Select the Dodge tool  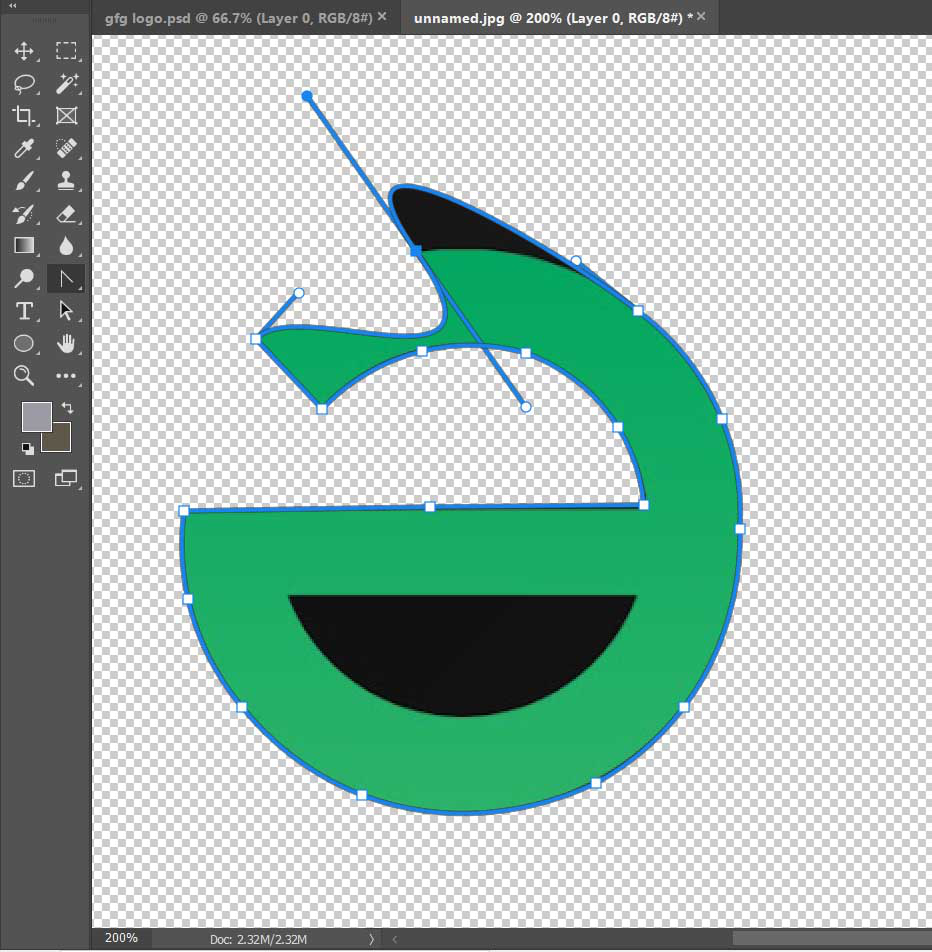(24, 279)
